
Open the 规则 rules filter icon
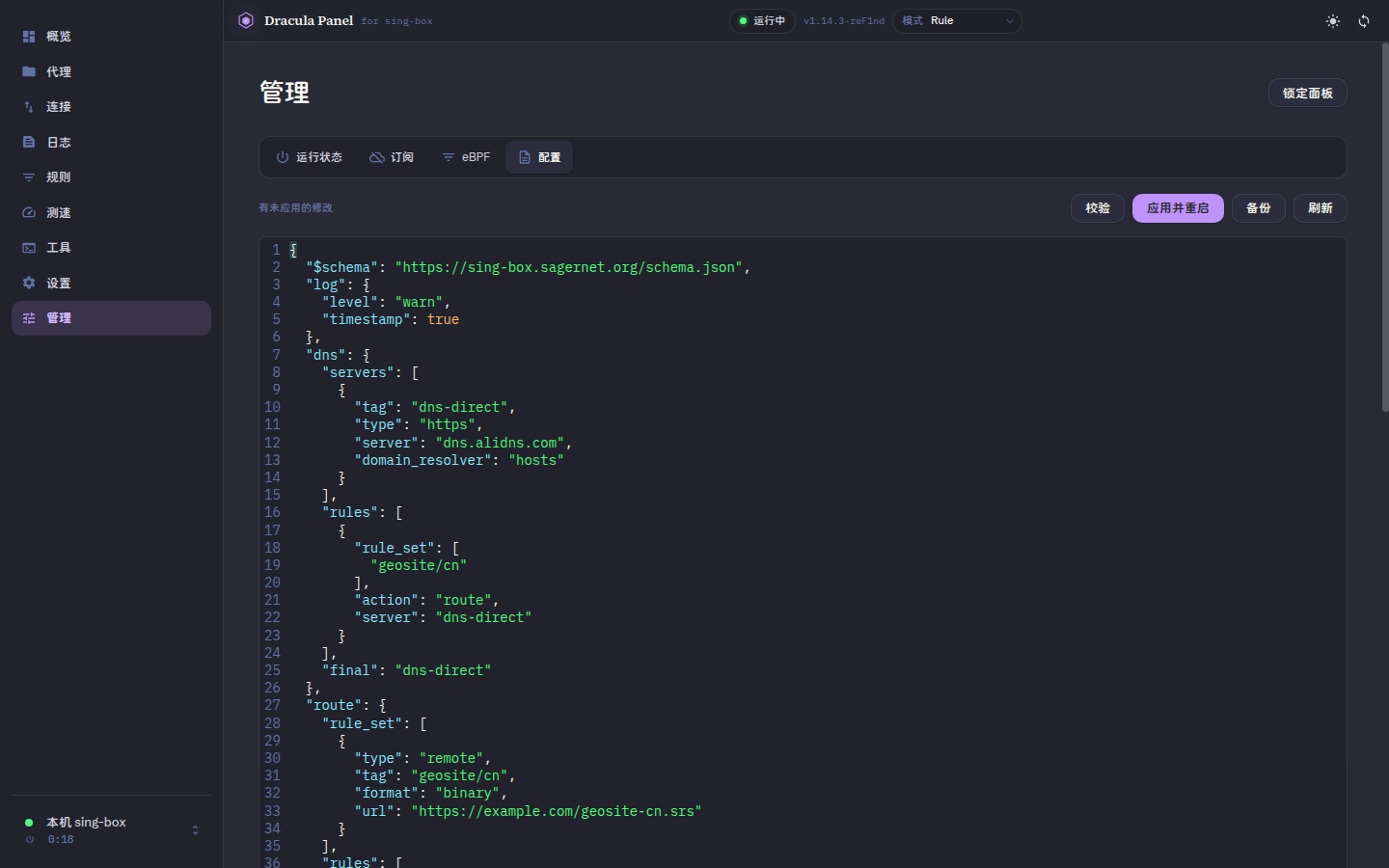click(x=29, y=177)
